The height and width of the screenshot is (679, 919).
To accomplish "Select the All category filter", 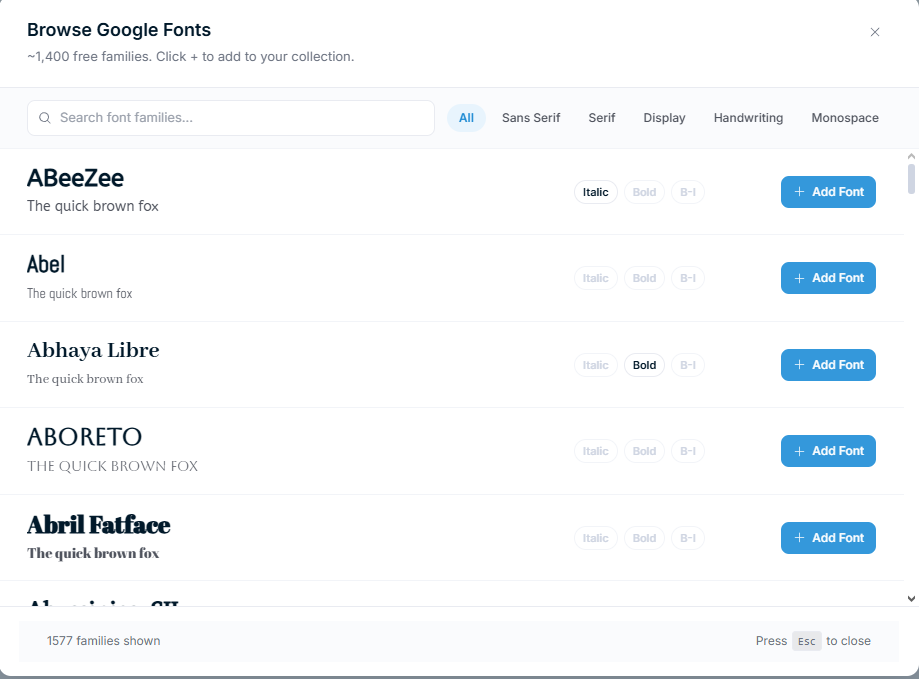I will [467, 118].
